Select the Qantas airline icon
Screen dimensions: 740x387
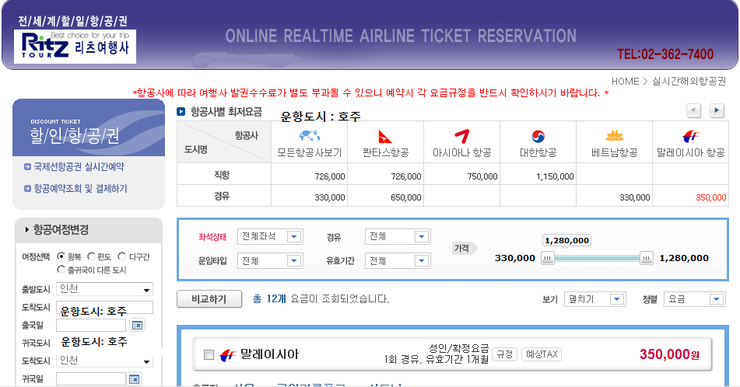click(385, 137)
